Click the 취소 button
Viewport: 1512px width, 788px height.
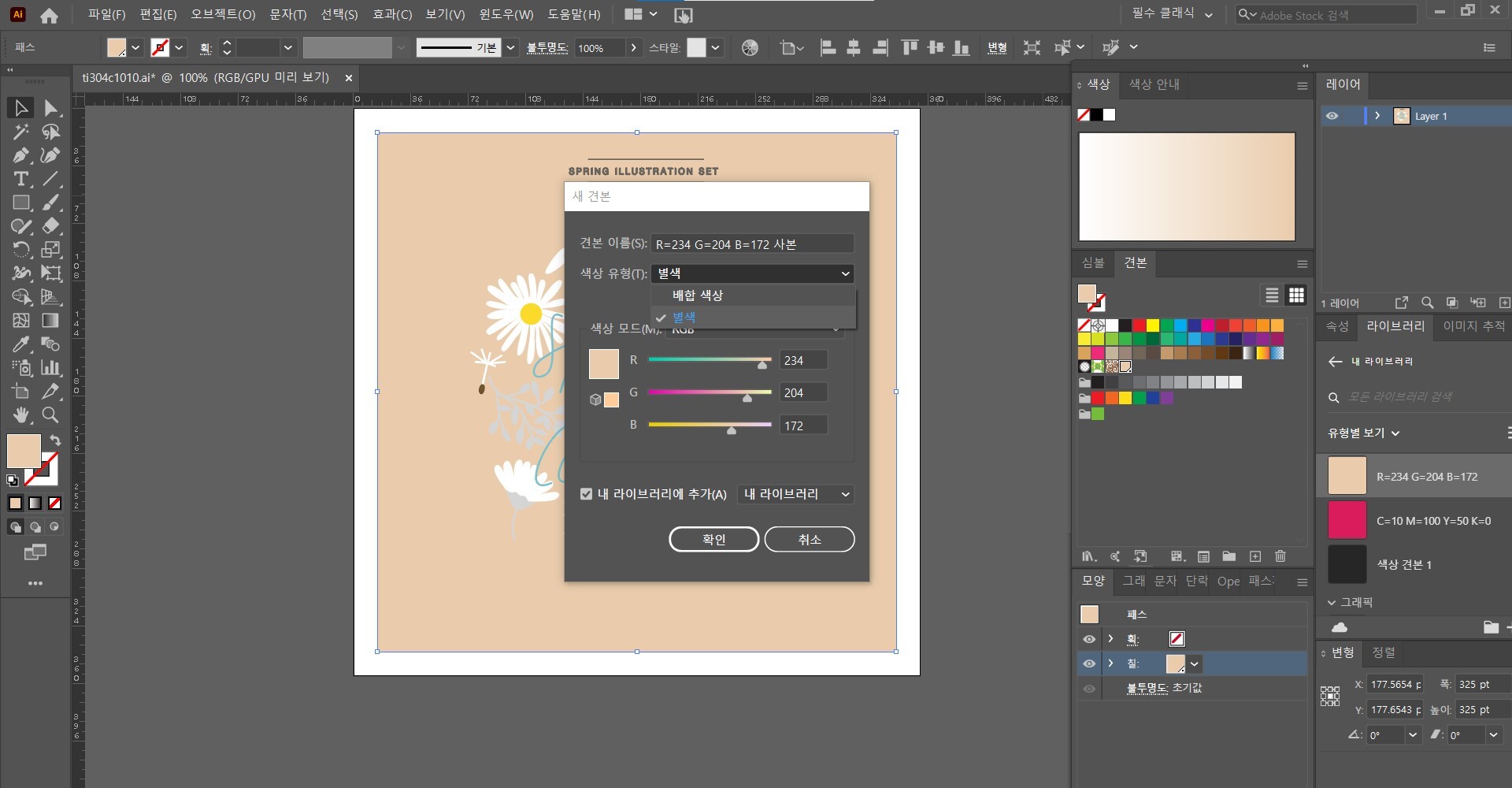click(809, 539)
